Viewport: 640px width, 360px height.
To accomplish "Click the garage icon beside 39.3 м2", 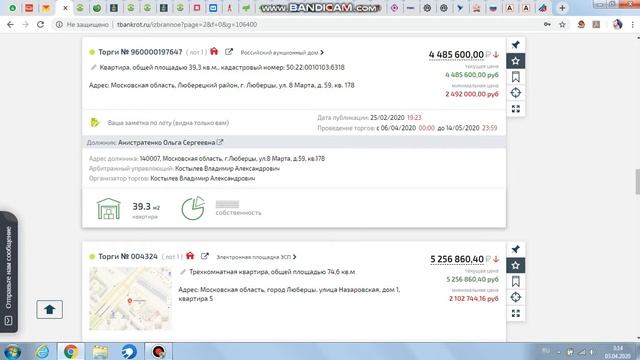I will click(x=109, y=209).
